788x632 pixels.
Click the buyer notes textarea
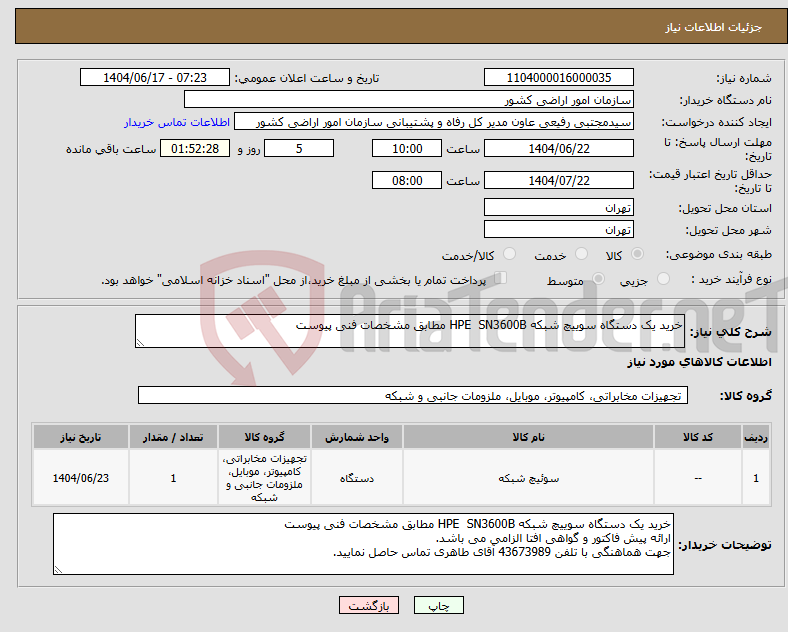coord(363,544)
